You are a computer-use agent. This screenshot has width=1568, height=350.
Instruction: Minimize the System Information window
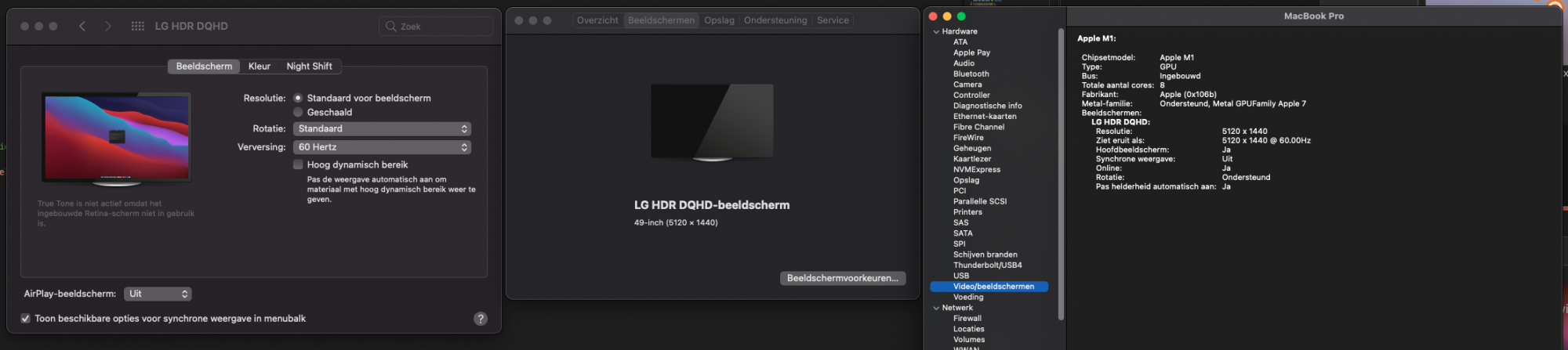pos(947,16)
